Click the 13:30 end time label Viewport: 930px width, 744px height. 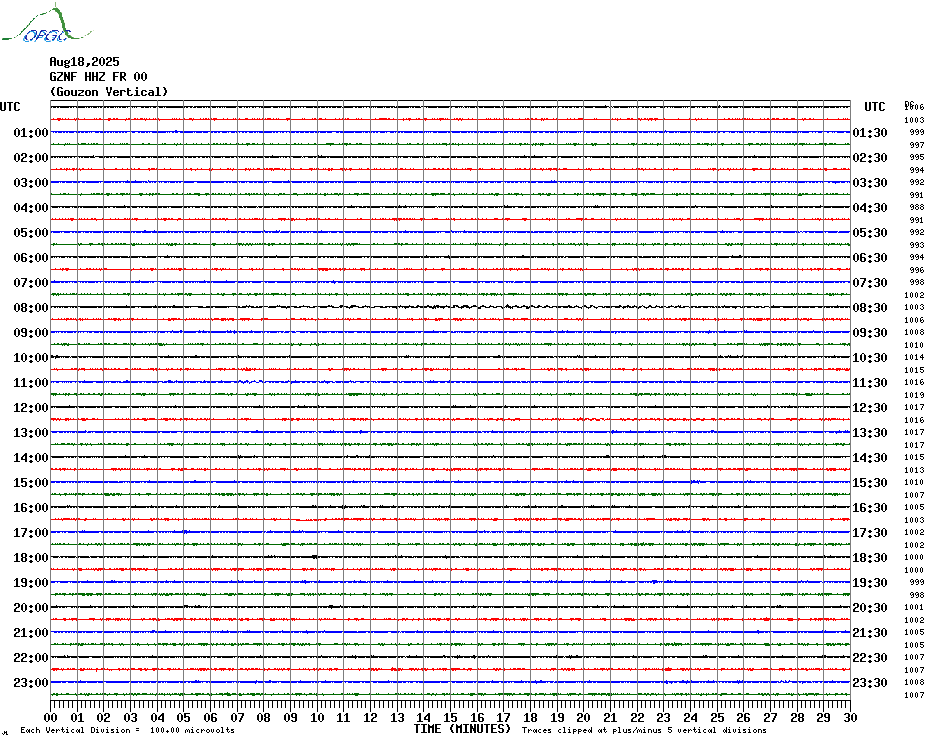(x=870, y=433)
